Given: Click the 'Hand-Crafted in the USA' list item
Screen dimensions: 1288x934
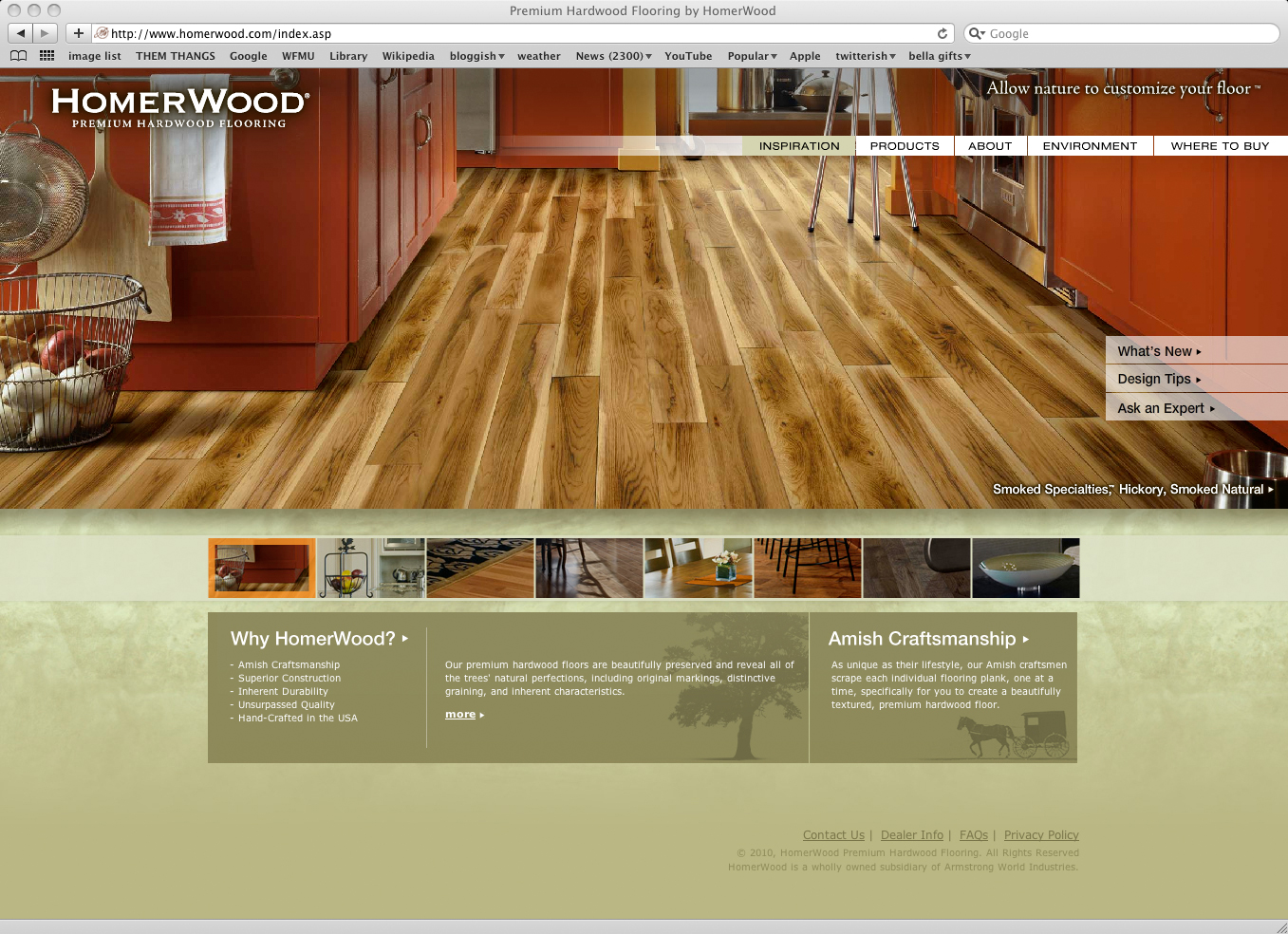Looking at the screenshot, I should pos(298,719).
